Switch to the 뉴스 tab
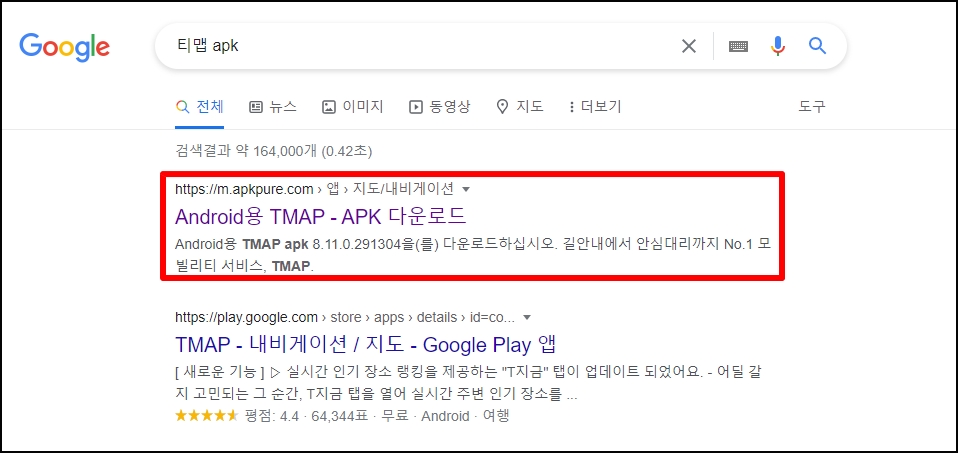958x453 pixels. click(273, 107)
